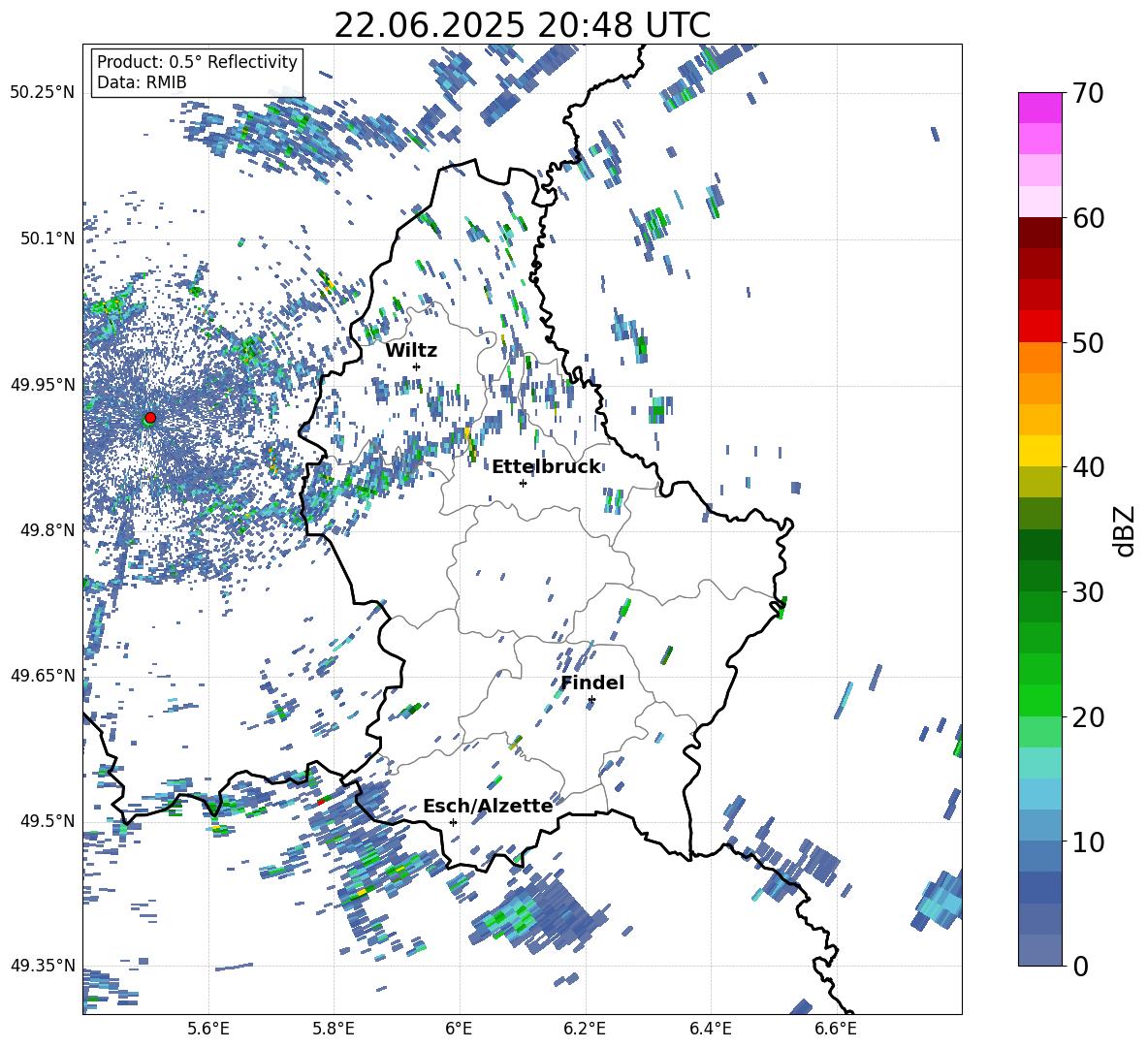Click the colorbar tick label 70
The height and width of the screenshot is (1048, 1148).
pyautogui.click(x=1087, y=94)
